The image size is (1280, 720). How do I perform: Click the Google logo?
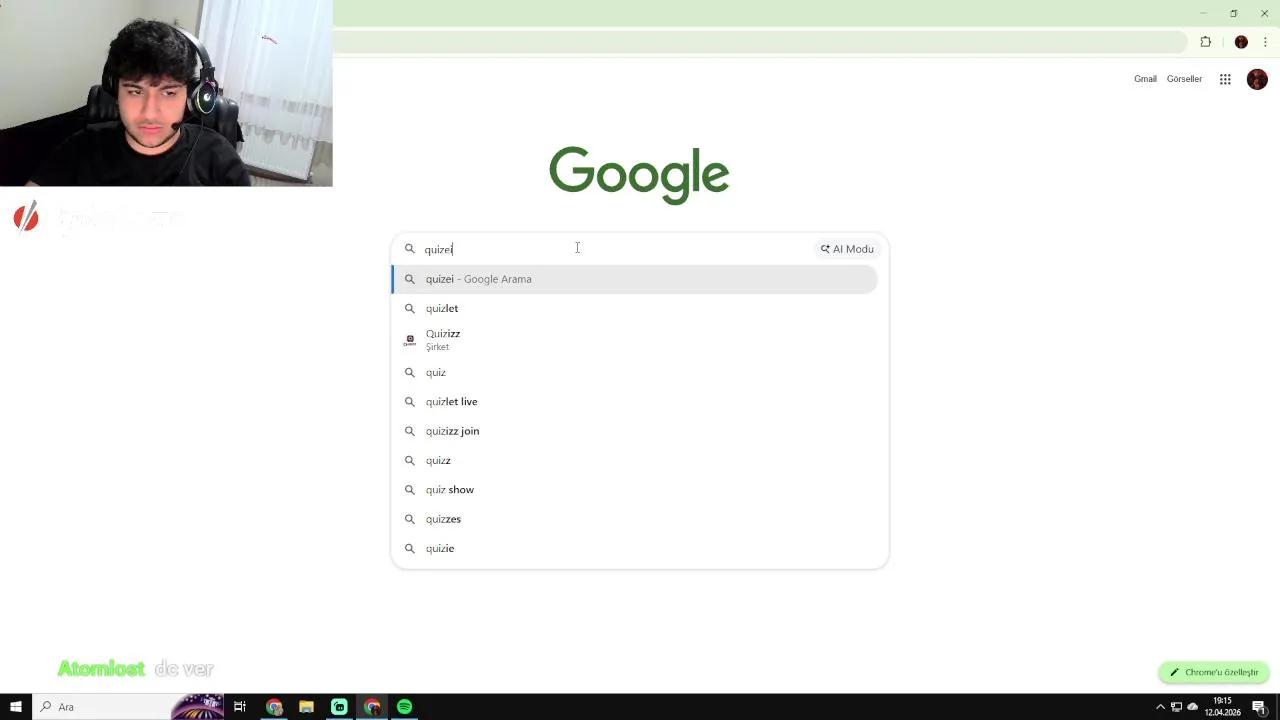pos(639,175)
